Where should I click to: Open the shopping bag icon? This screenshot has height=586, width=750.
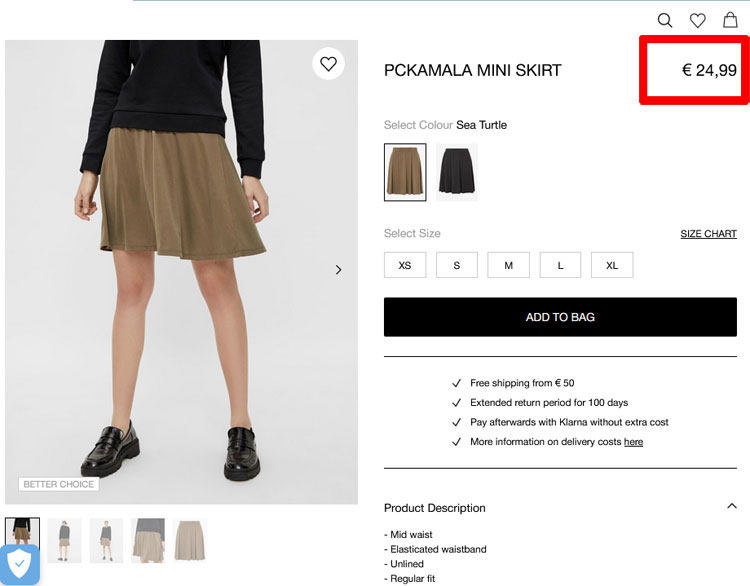click(x=731, y=20)
